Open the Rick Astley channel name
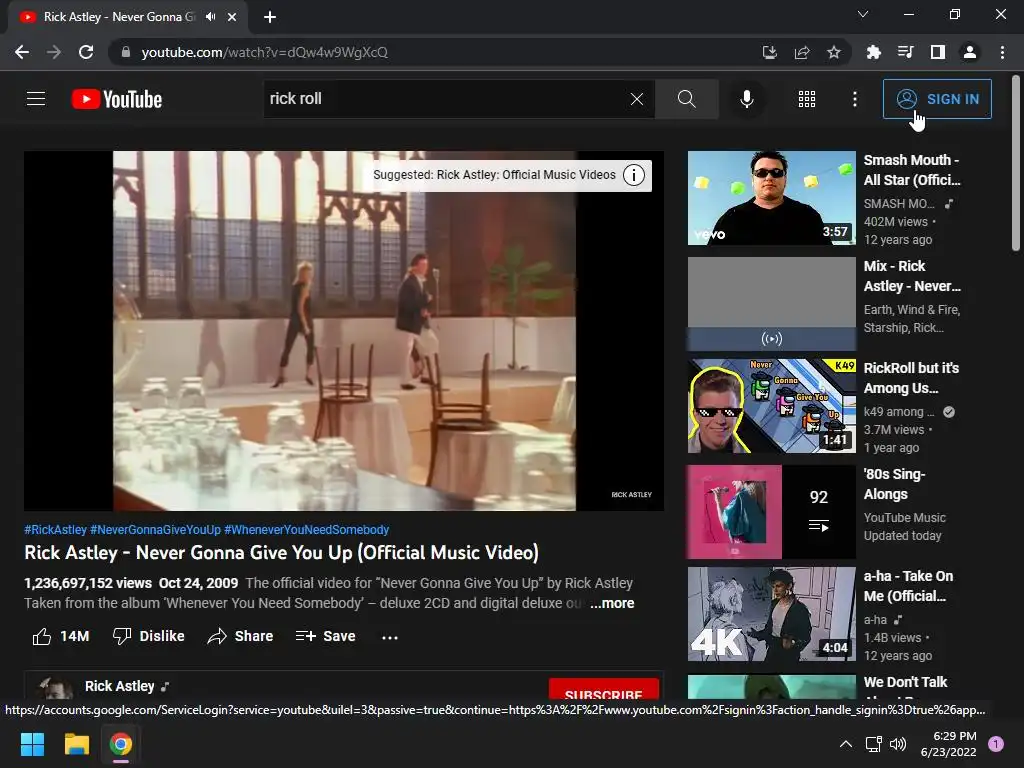The height and width of the screenshot is (768, 1024). tap(120, 686)
